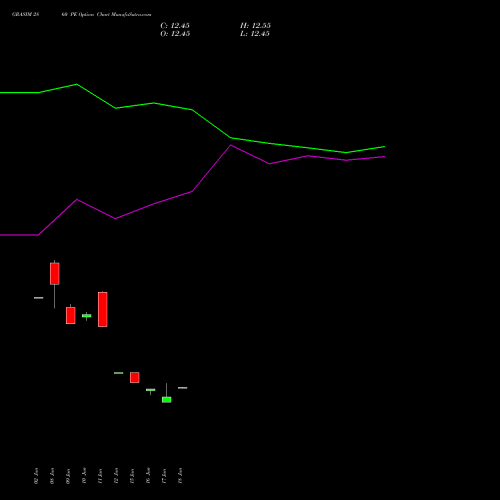
Task: Select the small green candle above 10 Jun
Action: pyautogui.click(x=87, y=316)
